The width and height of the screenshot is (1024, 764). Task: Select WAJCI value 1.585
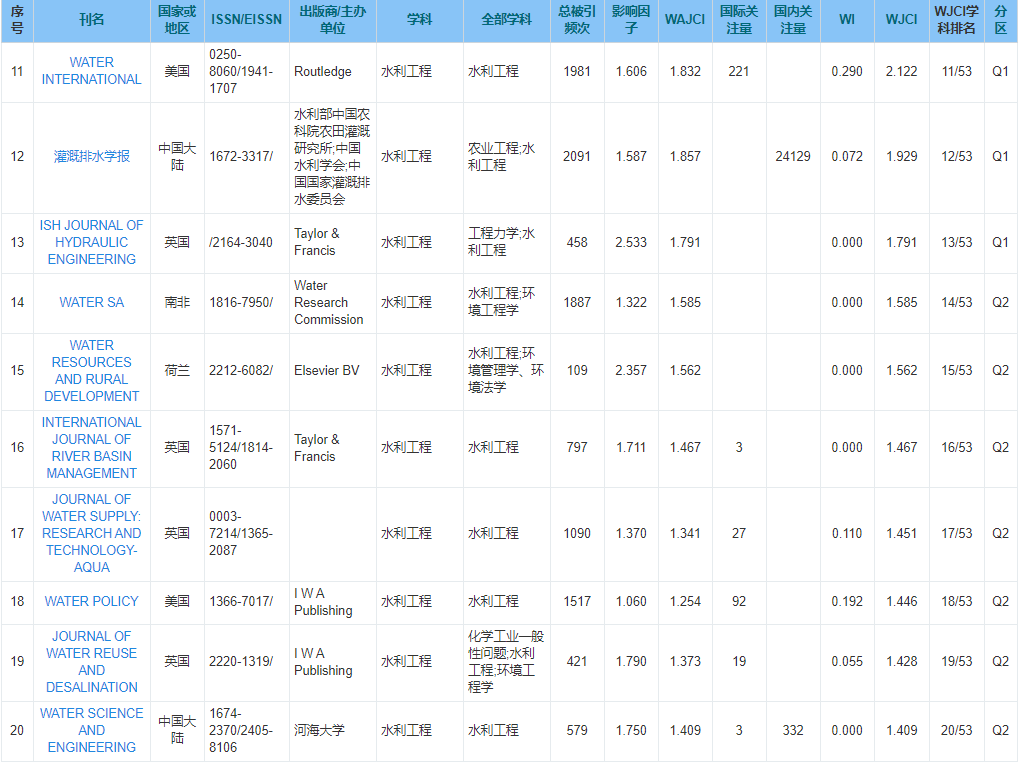(x=685, y=302)
